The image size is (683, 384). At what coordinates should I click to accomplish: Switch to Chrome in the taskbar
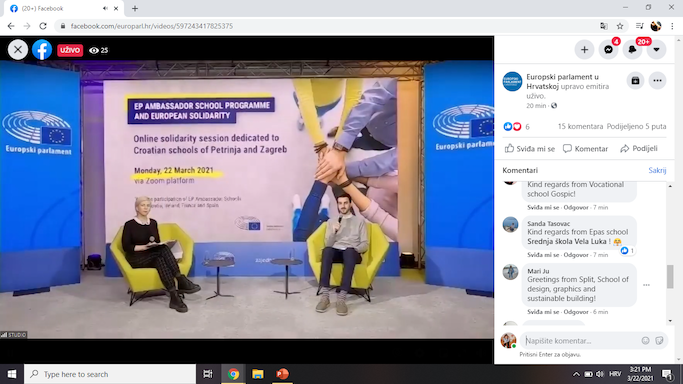coord(233,374)
